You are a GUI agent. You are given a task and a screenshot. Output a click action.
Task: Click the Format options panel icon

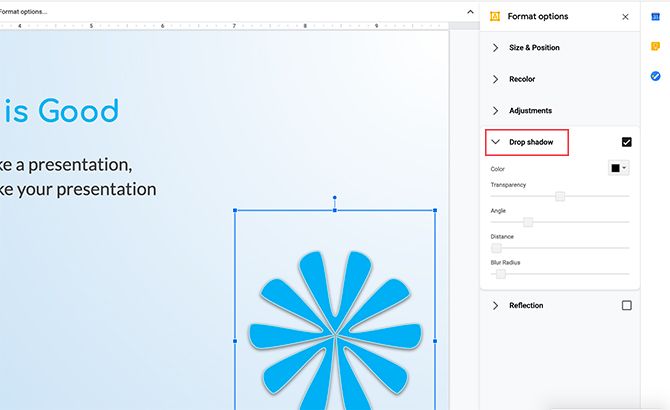pos(495,17)
